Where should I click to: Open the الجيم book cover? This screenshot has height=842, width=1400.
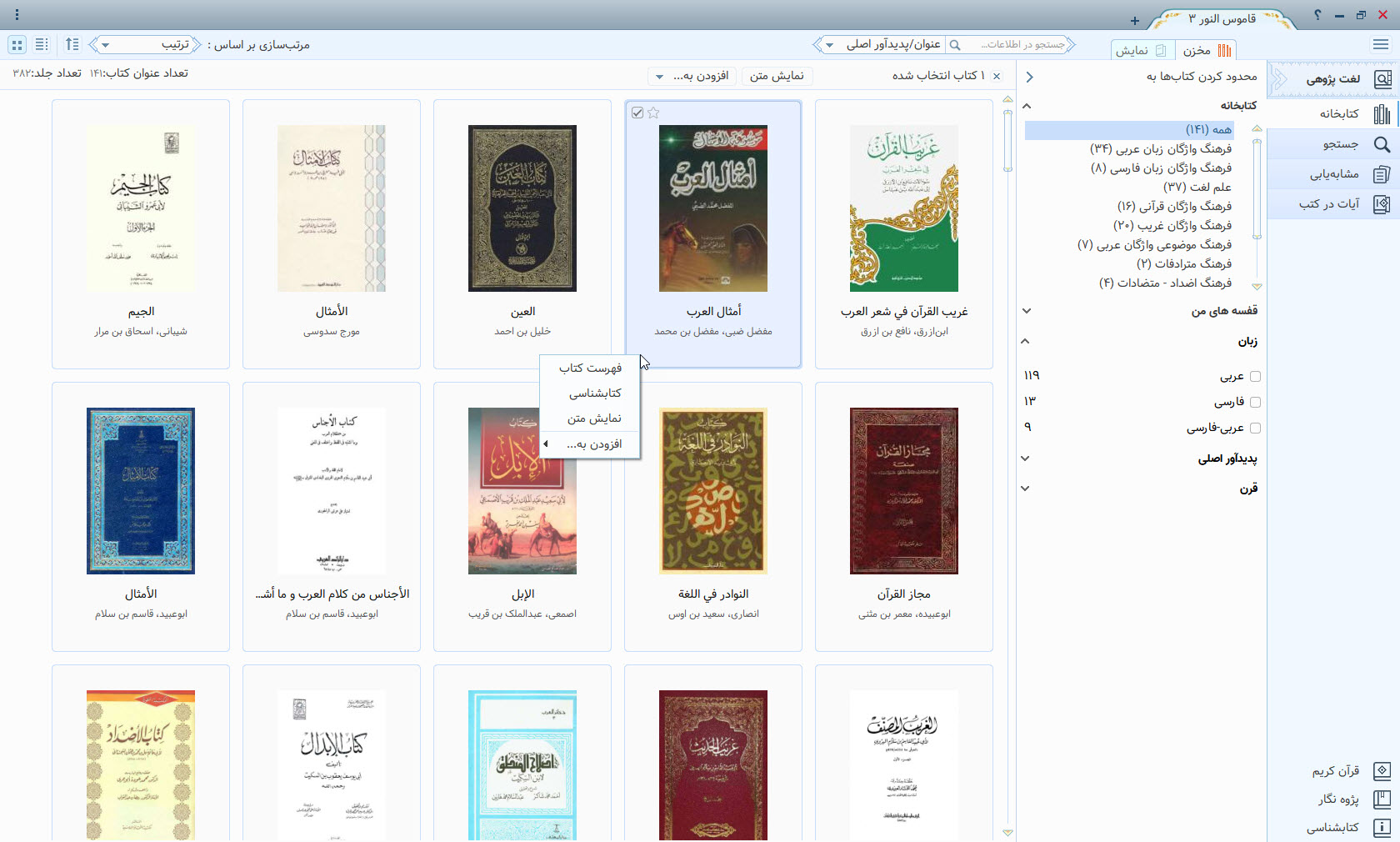pyautogui.click(x=141, y=208)
